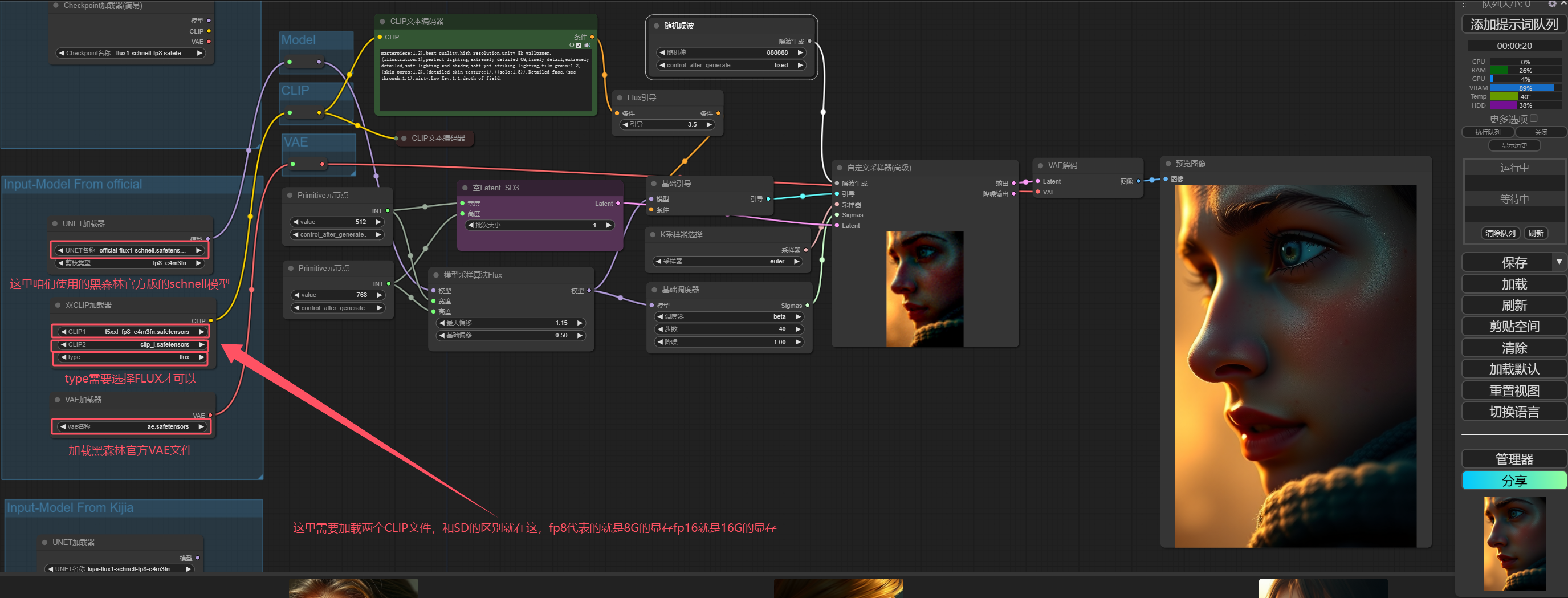Collapse the 基础引导 node title dot
1568x598 pixels.
coord(654,184)
